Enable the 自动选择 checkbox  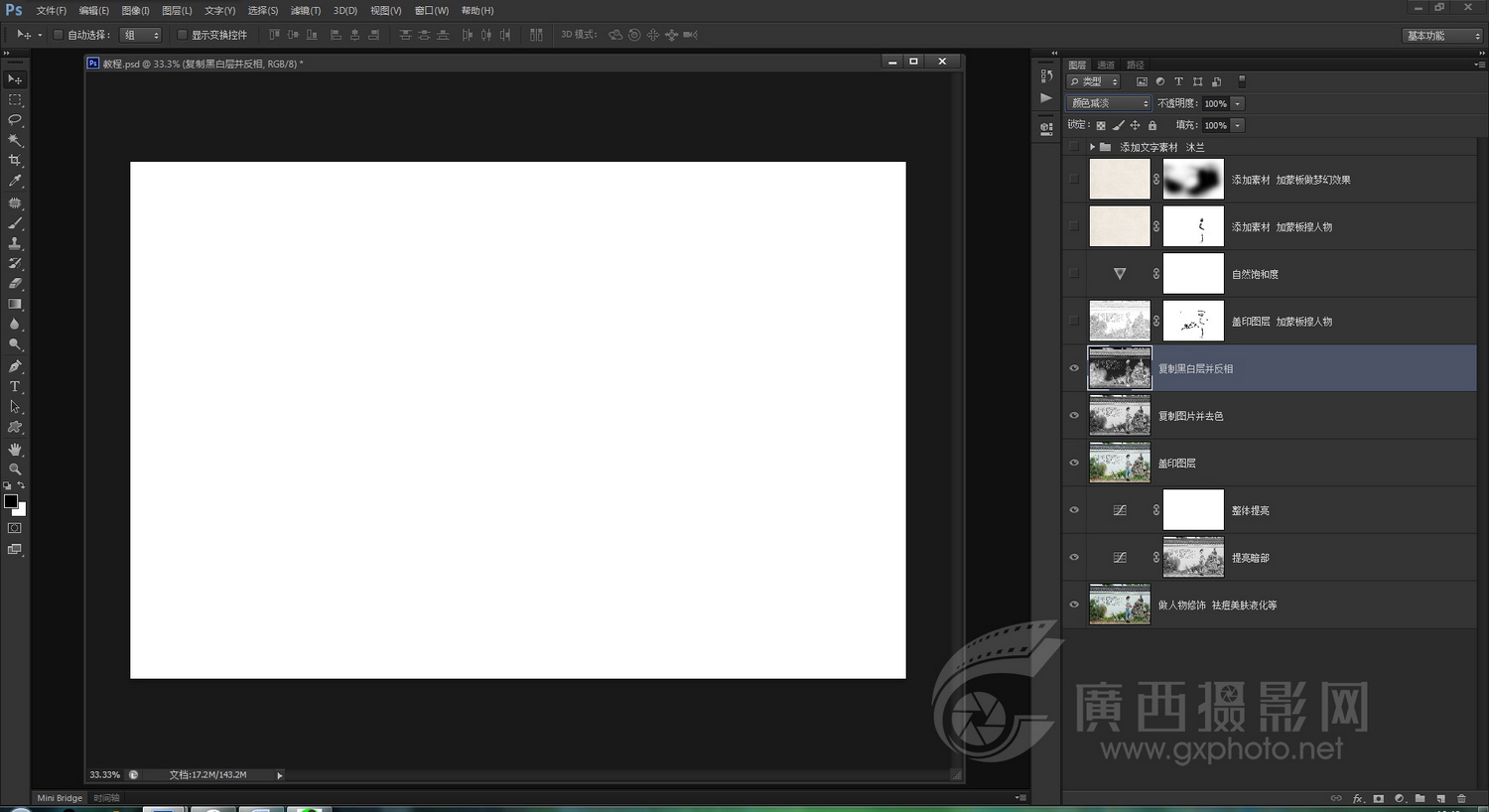tap(58, 35)
